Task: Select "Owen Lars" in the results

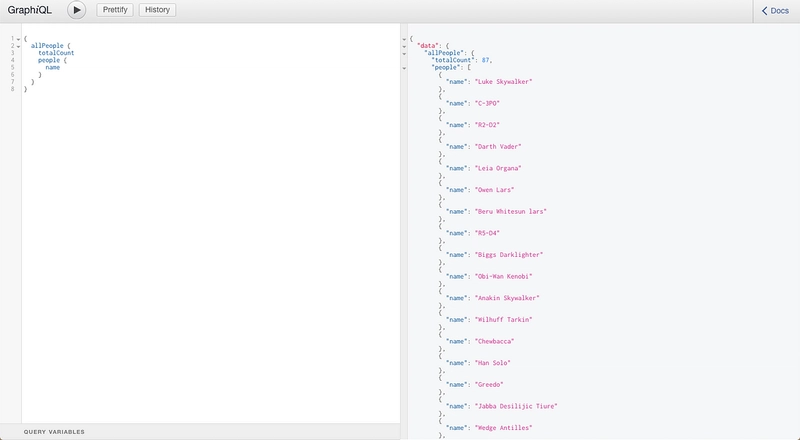Action: (494, 190)
